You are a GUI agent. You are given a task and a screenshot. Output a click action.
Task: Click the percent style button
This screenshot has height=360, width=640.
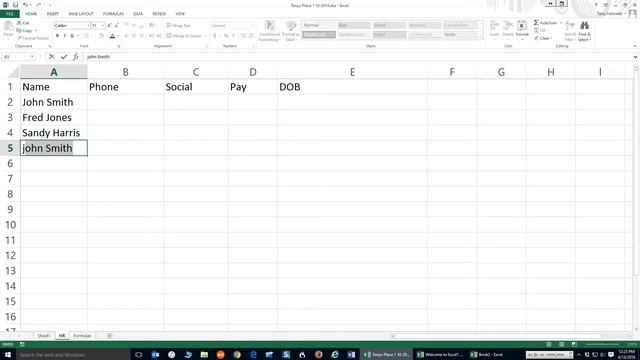coord(226,36)
